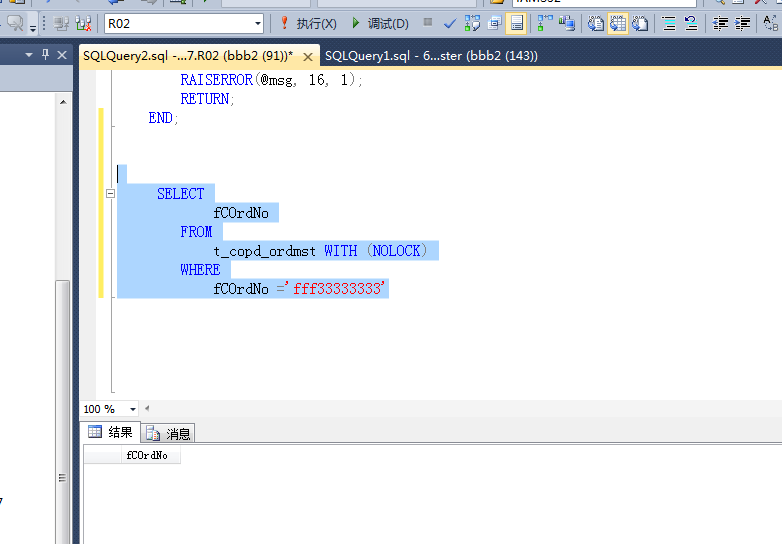Open the 结果 results tab
782x544 pixels.
tap(111, 432)
